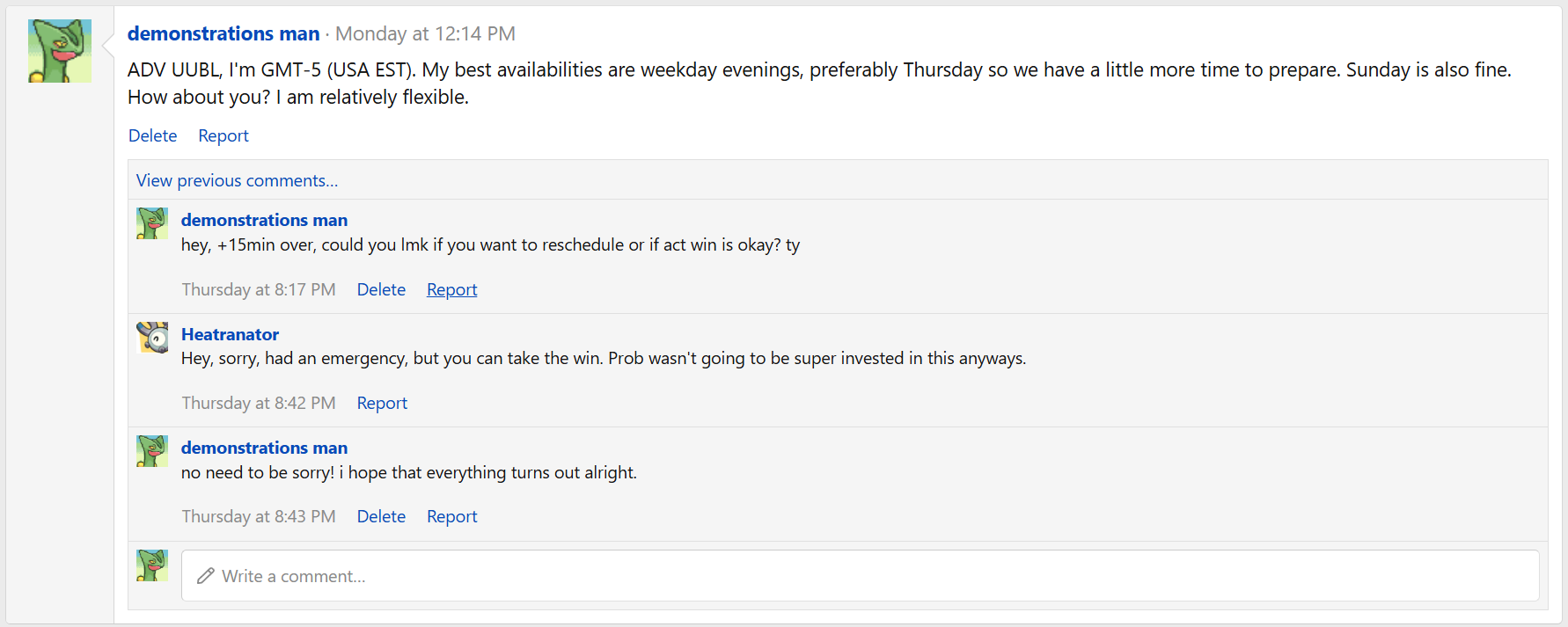Open the username link on the 8:43 PM comment

click(x=264, y=448)
